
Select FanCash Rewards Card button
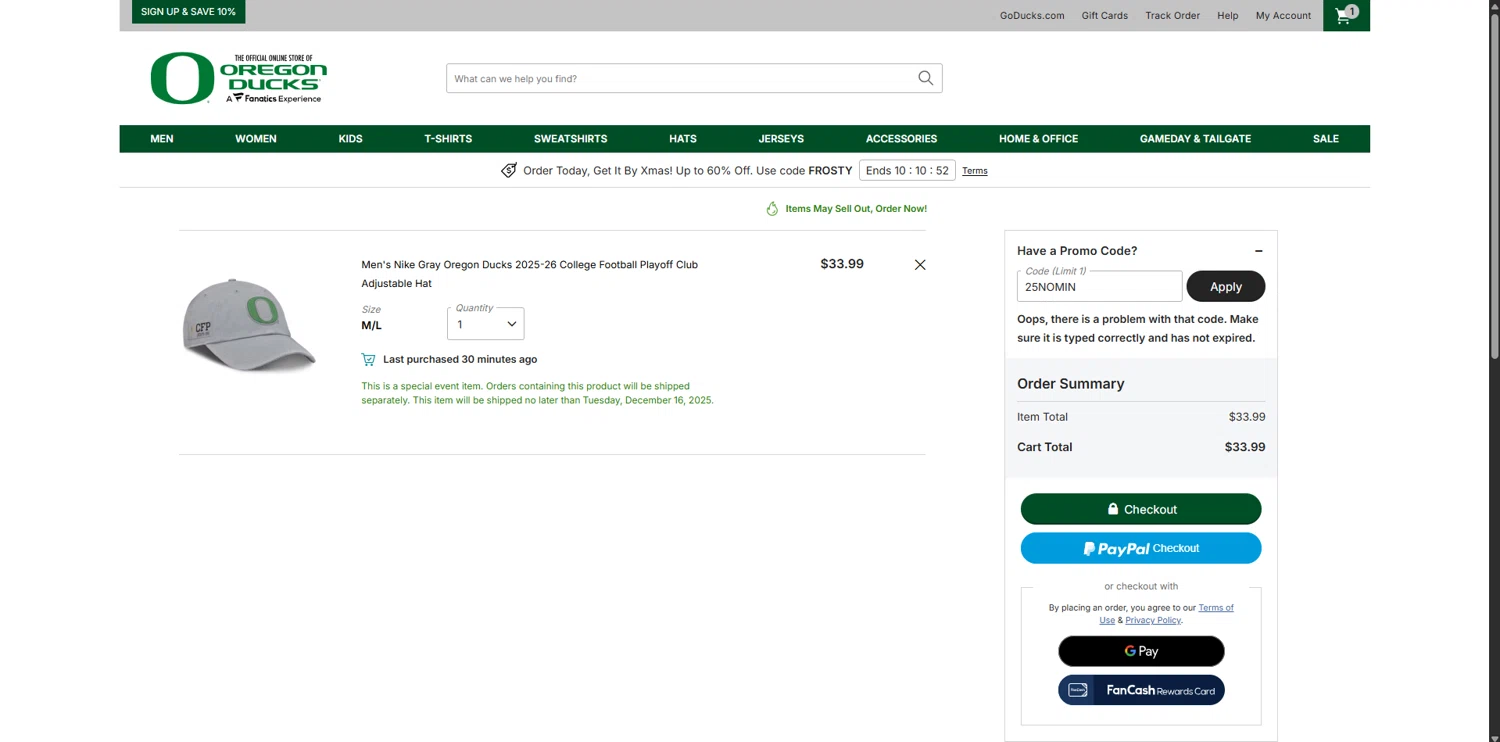pos(1141,690)
